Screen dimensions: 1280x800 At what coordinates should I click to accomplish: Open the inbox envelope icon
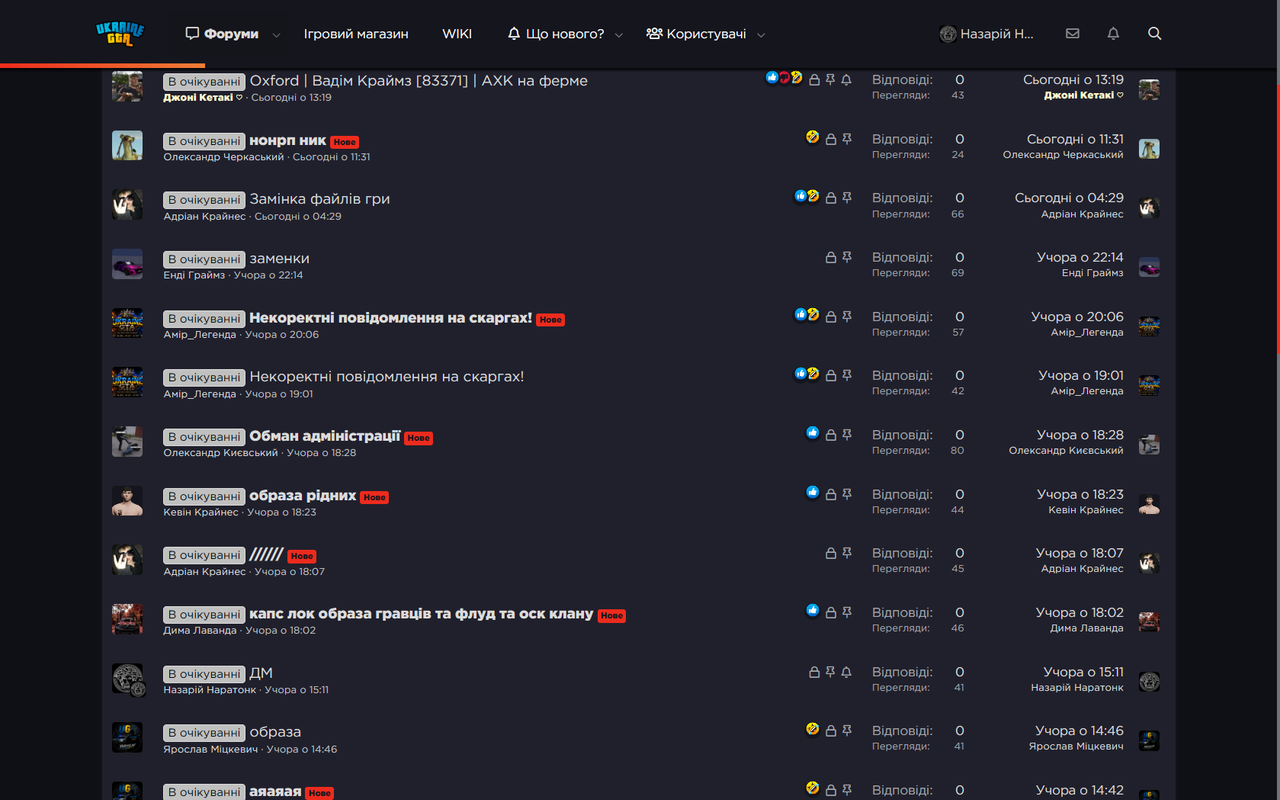(1073, 34)
